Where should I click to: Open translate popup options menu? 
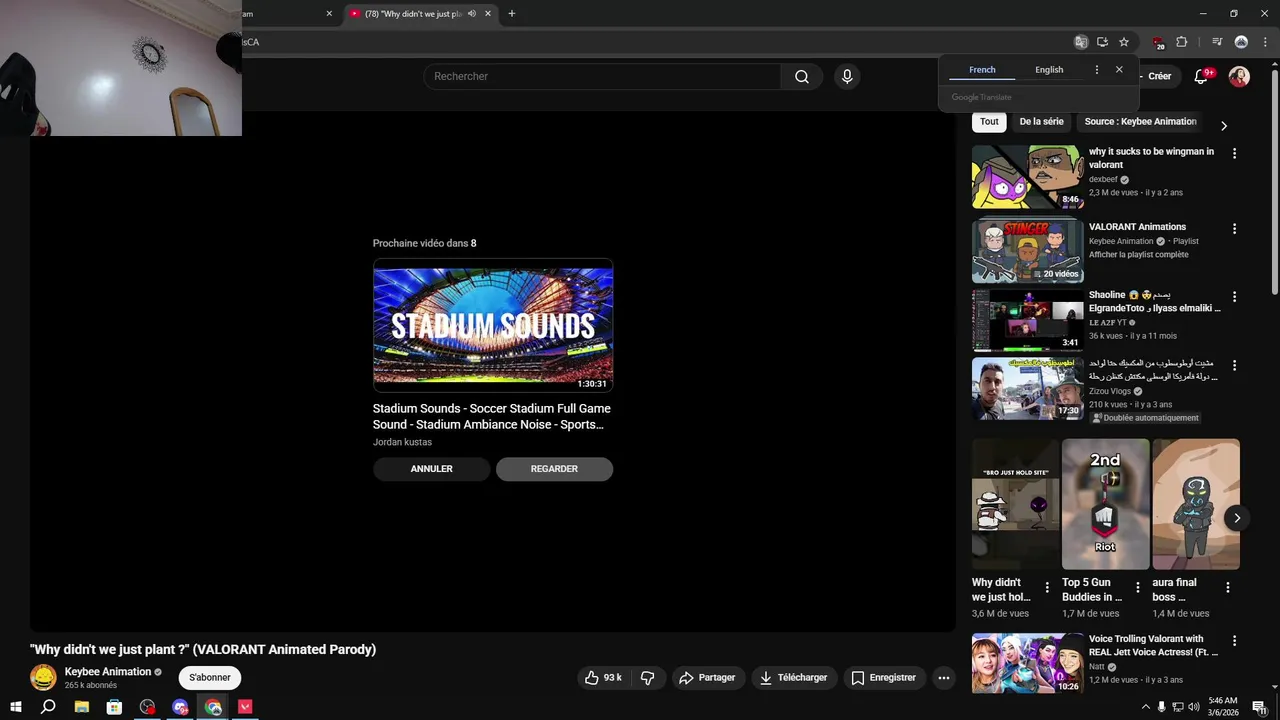1097,70
